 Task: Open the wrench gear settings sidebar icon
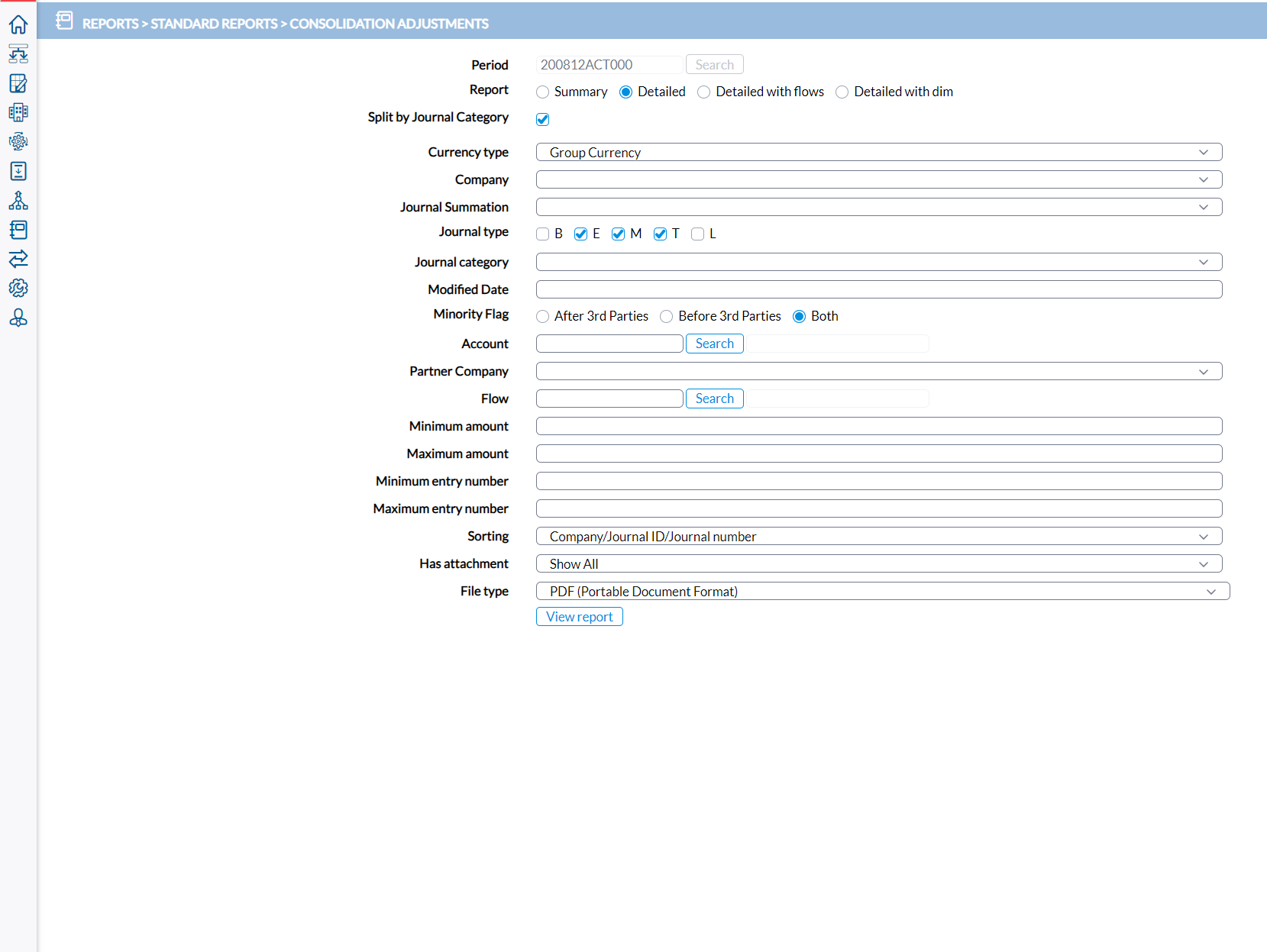[x=18, y=288]
